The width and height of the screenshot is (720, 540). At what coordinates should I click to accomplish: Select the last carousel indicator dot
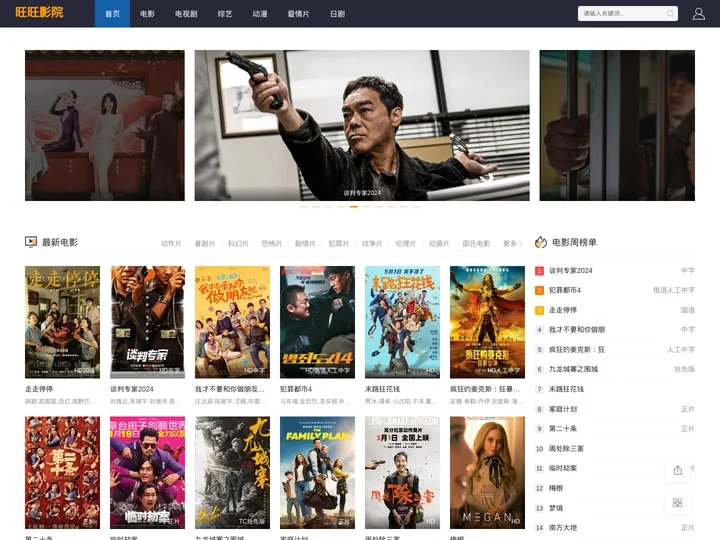coord(416,207)
